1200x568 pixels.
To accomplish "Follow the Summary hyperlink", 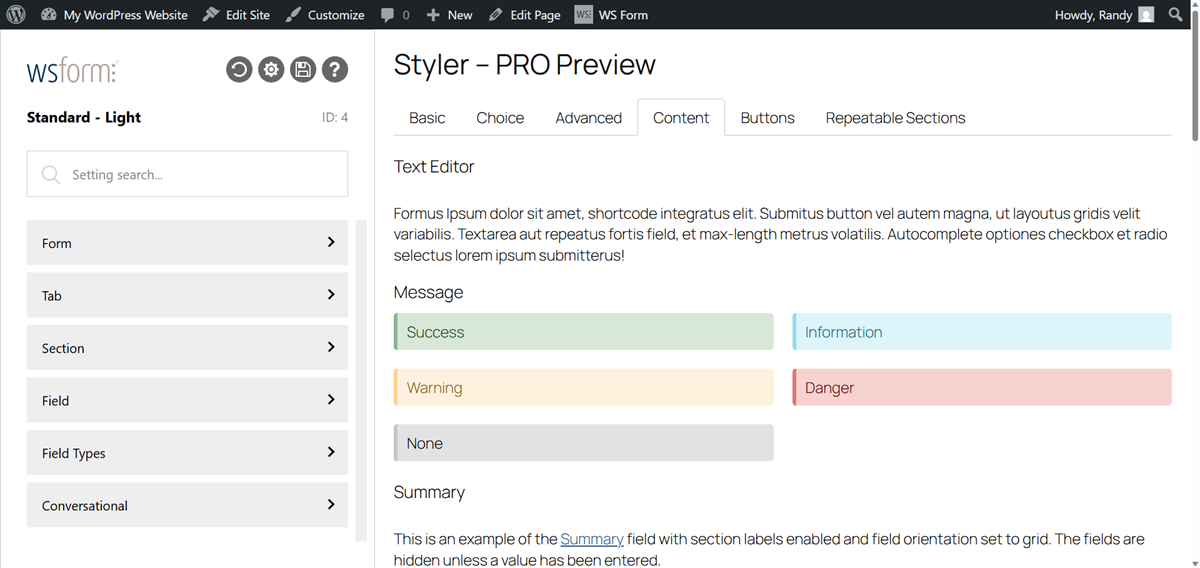I will coord(592,539).
